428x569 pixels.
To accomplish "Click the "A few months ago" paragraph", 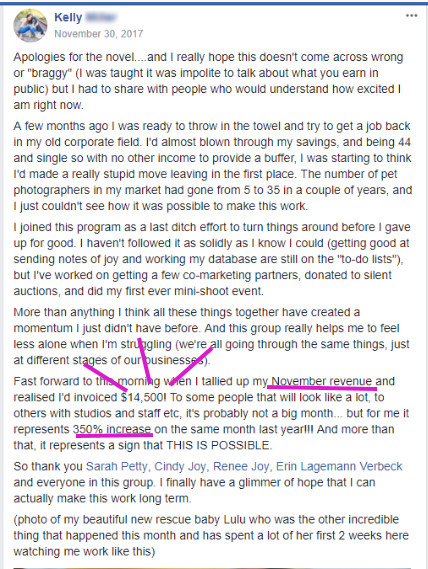I will coord(212,166).
